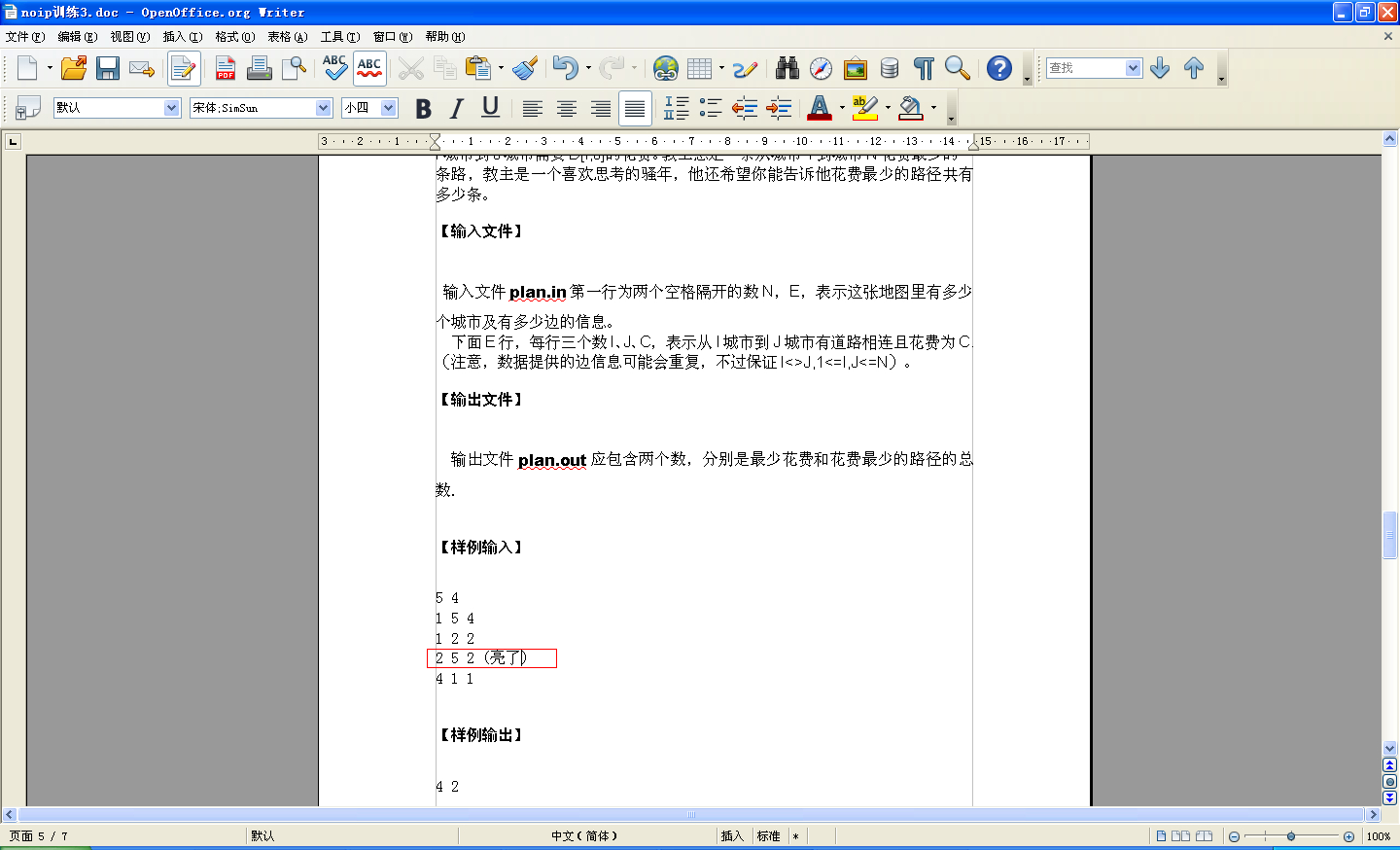Export the document directly as PDF
Viewport: 1400px width, 850px height.
(226, 68)
